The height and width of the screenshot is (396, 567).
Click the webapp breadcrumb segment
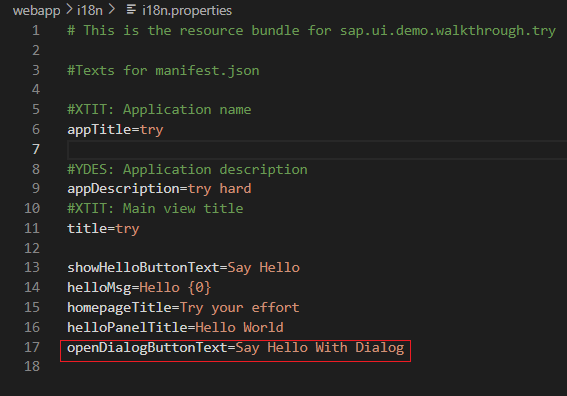click(37, 10)
